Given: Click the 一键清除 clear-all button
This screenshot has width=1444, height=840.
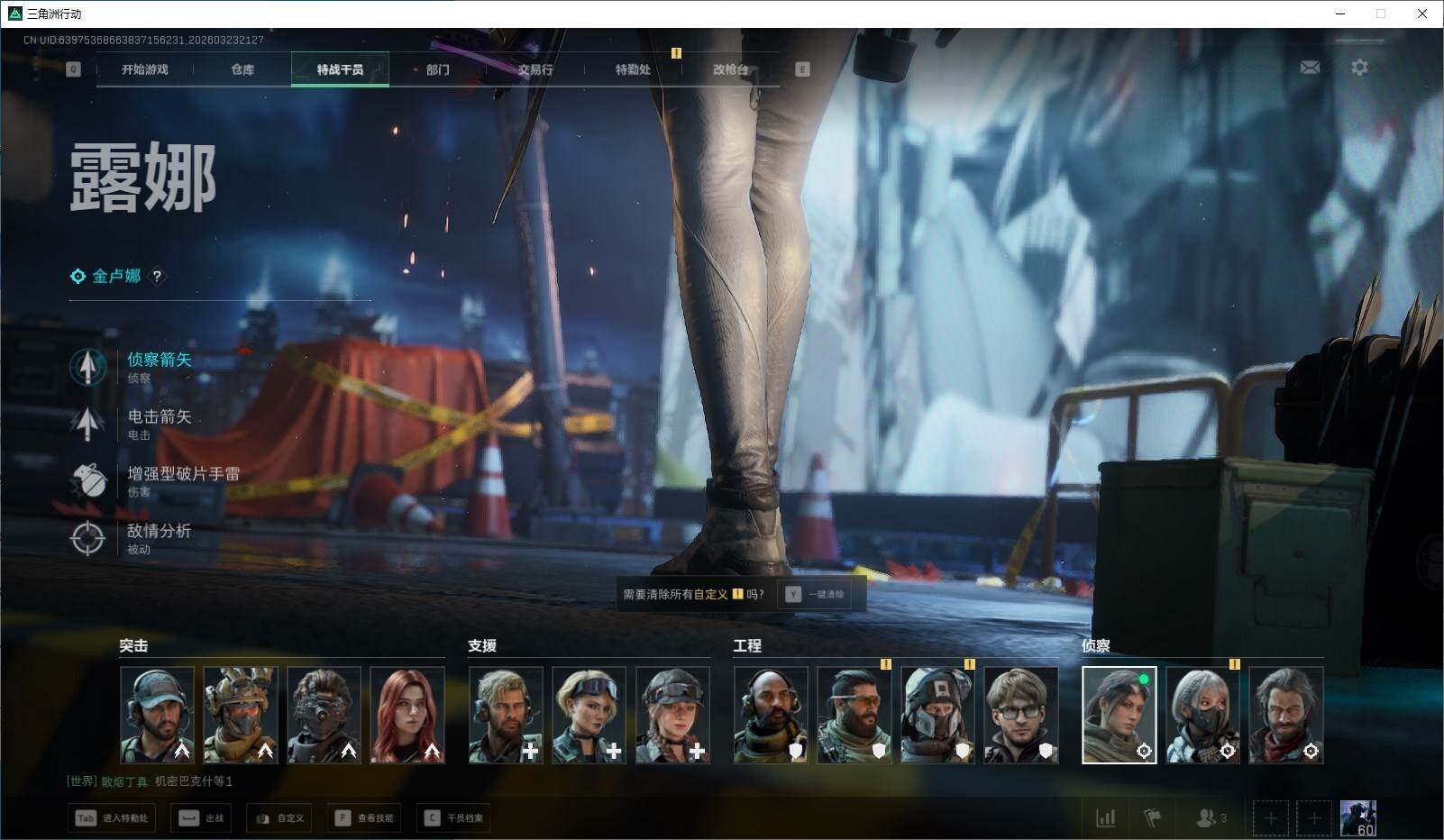Looking at the screenshot, I should (x=814, y=595).
